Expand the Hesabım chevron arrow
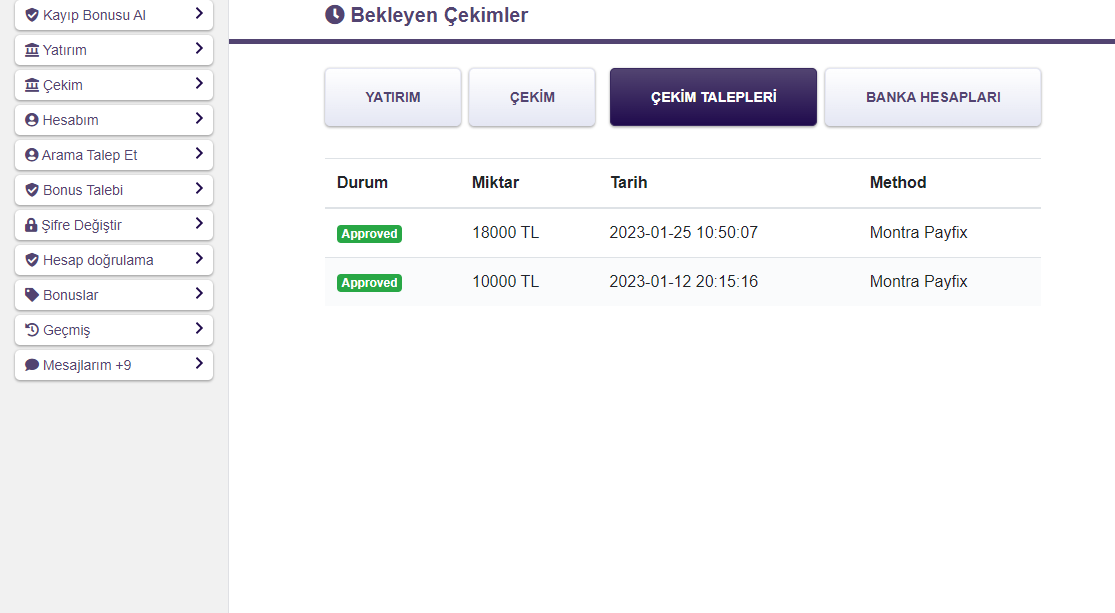Viewport: 1115px width, 613px height. [199, 118]
